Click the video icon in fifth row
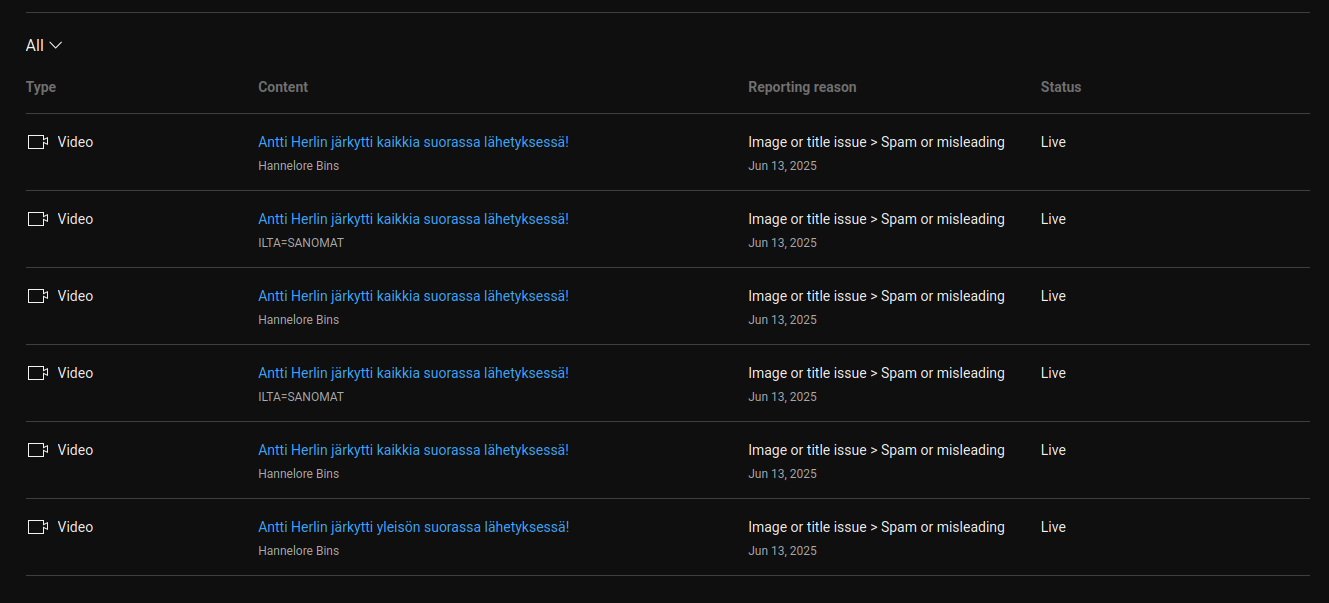Viewport: 1329px width, 603px height. (x=38, y=450)
